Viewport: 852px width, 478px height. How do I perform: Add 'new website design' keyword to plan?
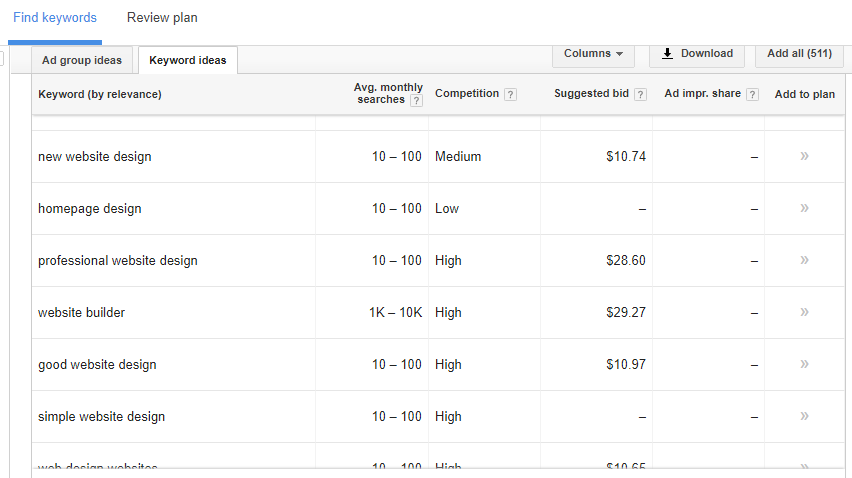[x=804, y=156]
